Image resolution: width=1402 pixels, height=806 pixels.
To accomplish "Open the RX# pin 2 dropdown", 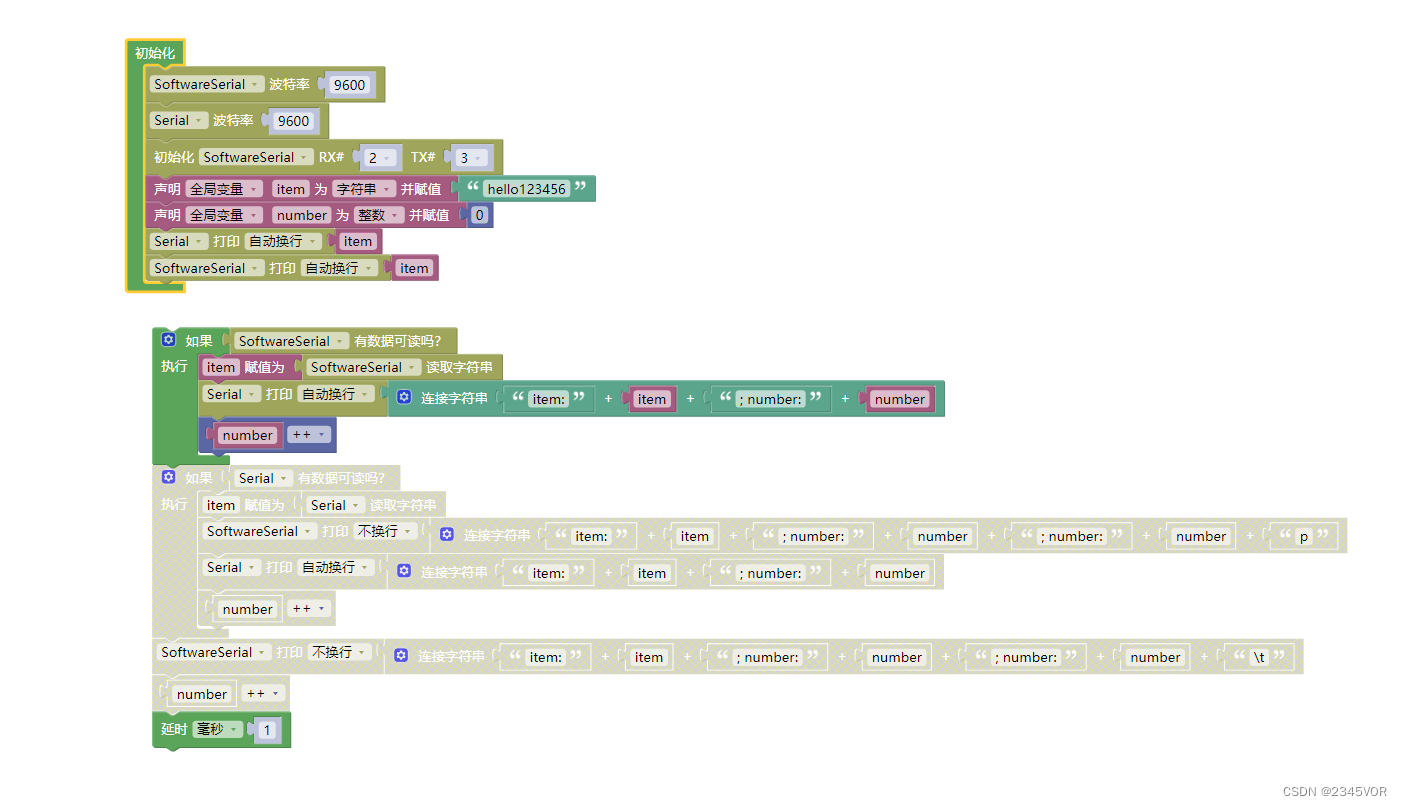I will click(380, 158).
